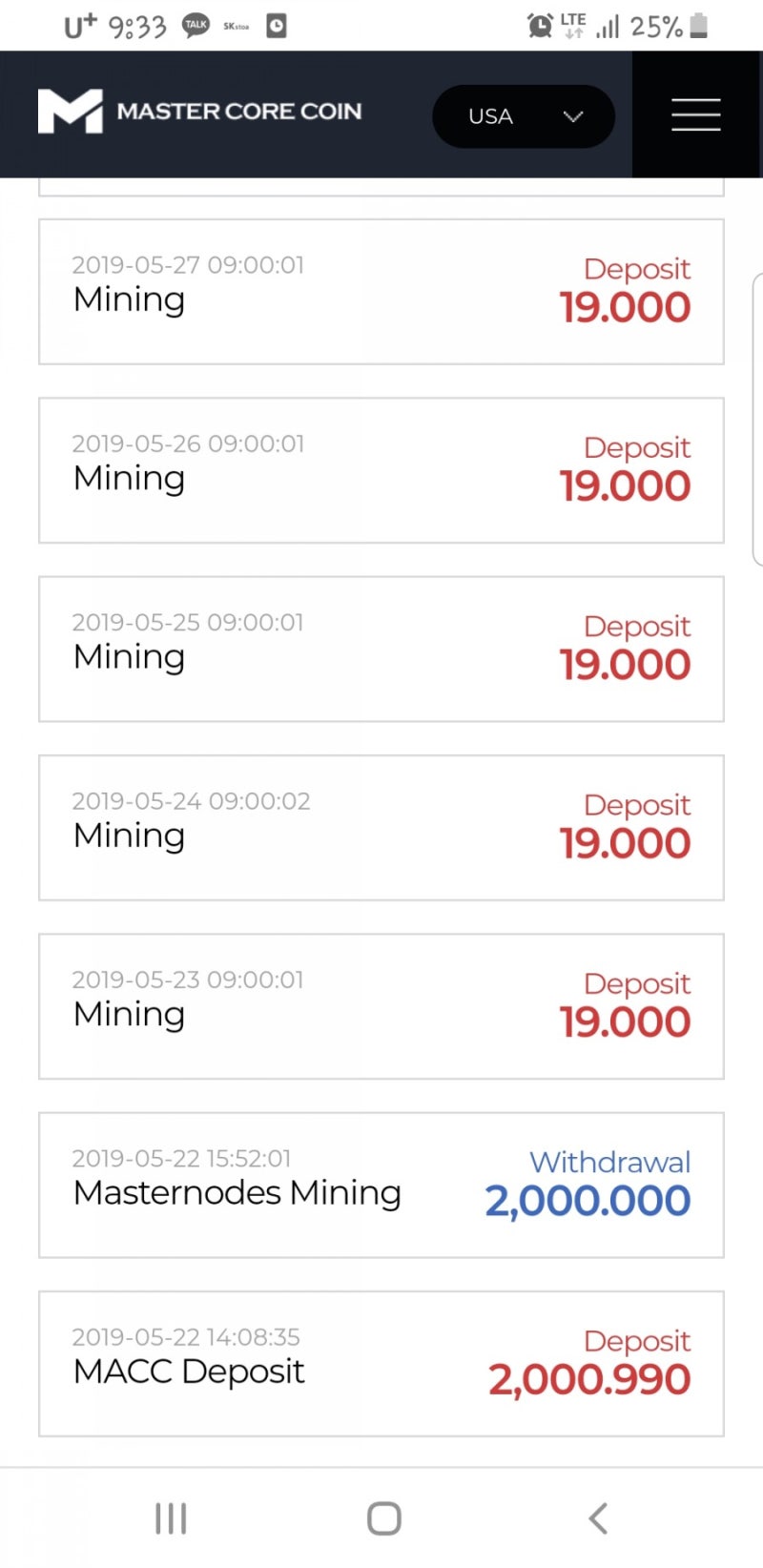763x1568 pixels.
Task: Click the MASTER CORE COIN title text
Action: pyautogui.click(x=239, y=112)
